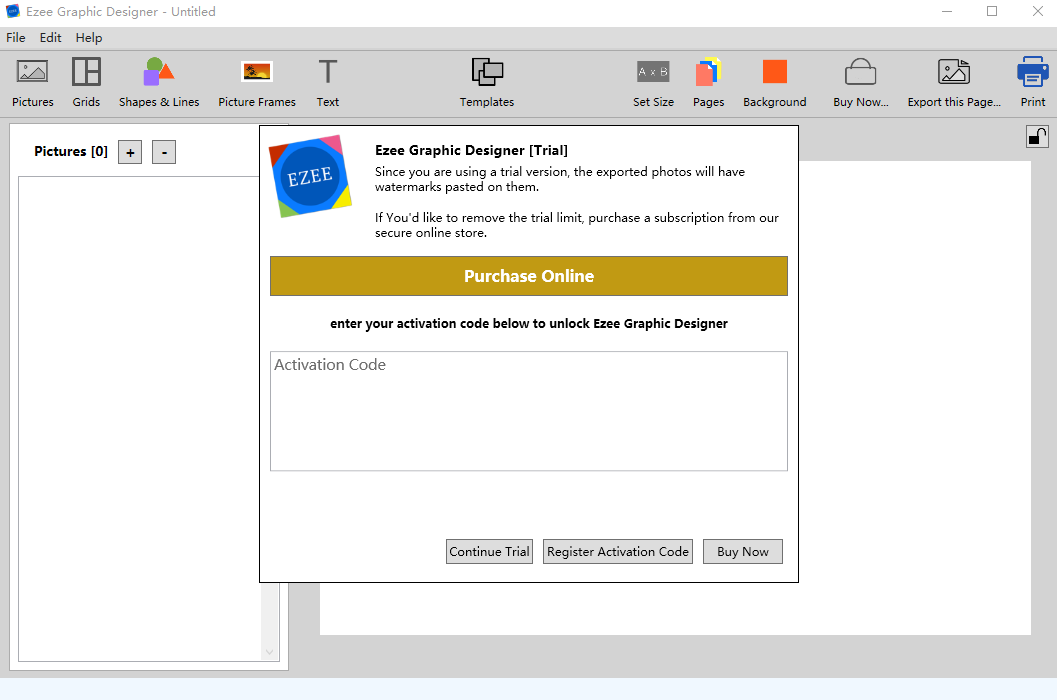
Task: Open the File menu
Action: [16, 38]
